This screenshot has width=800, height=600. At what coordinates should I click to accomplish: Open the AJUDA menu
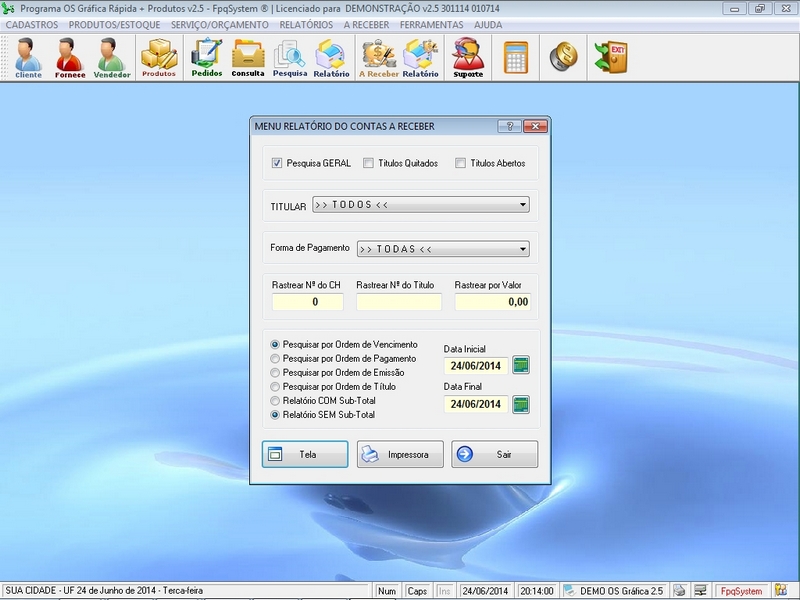pyautogui.click(x=488, y=24)
